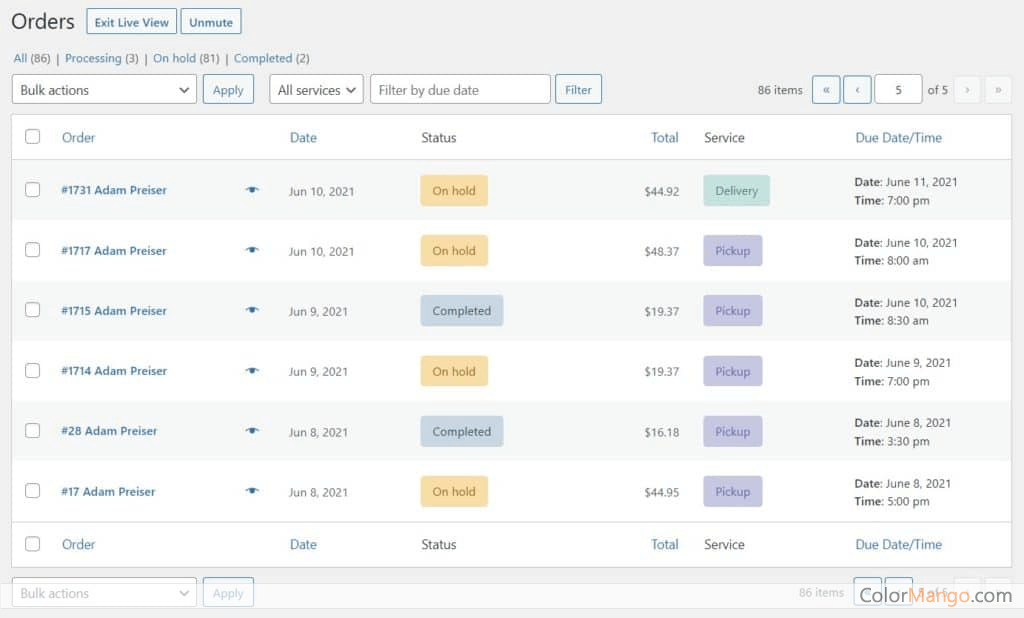
Task: Jump to the last page with the double-right arrow
Action: point(998,89)
